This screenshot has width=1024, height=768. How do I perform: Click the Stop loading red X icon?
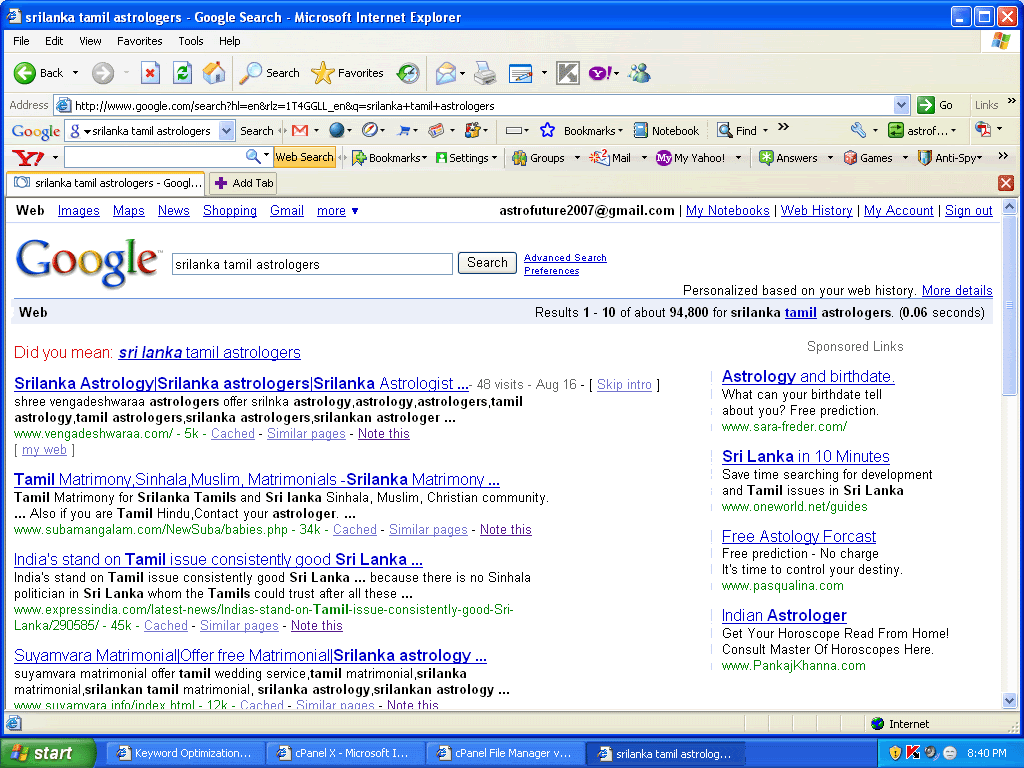coord(151,72)
